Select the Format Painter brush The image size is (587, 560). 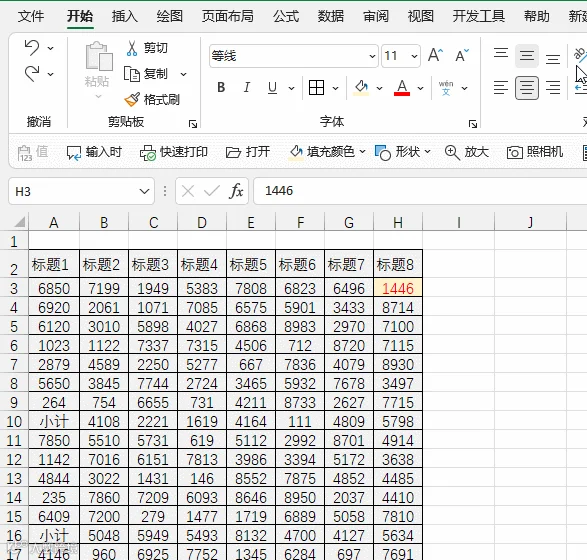[x=132, y=100]
